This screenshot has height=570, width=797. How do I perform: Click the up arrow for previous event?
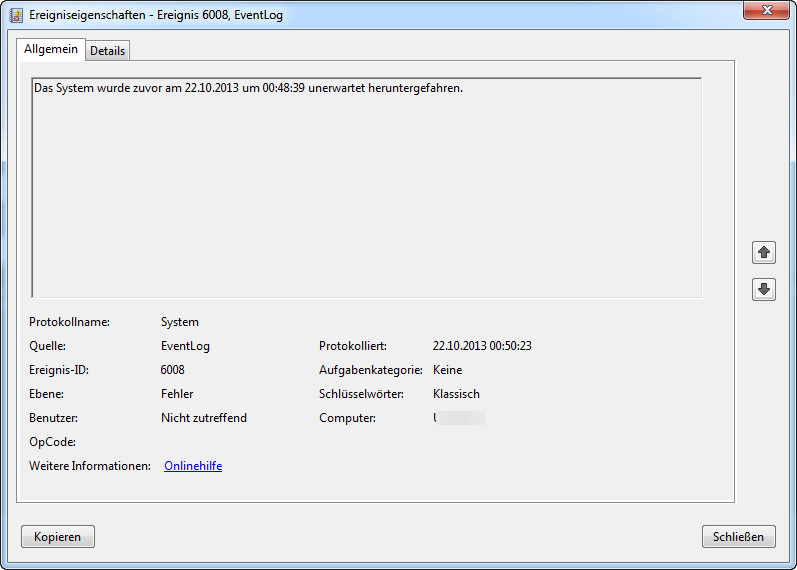[x=764, y=253]
